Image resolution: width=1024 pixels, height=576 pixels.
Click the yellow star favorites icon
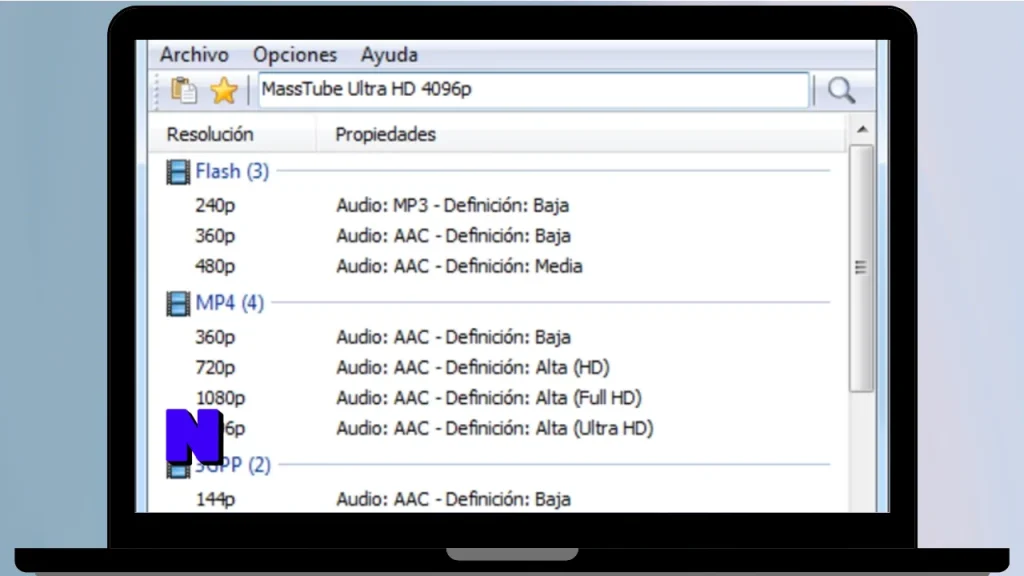tap(224, 90)
